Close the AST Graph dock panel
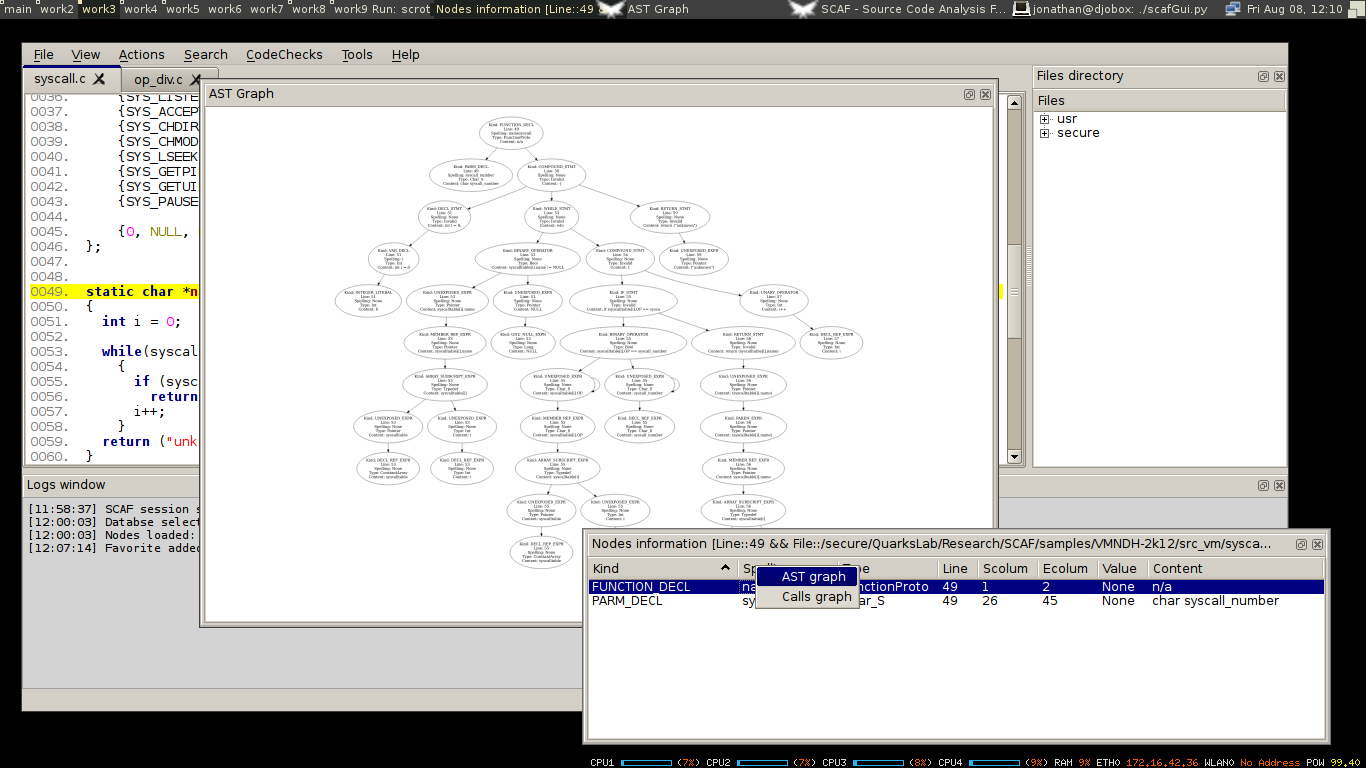The image size is (1366, 768). click(x=985, y=94)
